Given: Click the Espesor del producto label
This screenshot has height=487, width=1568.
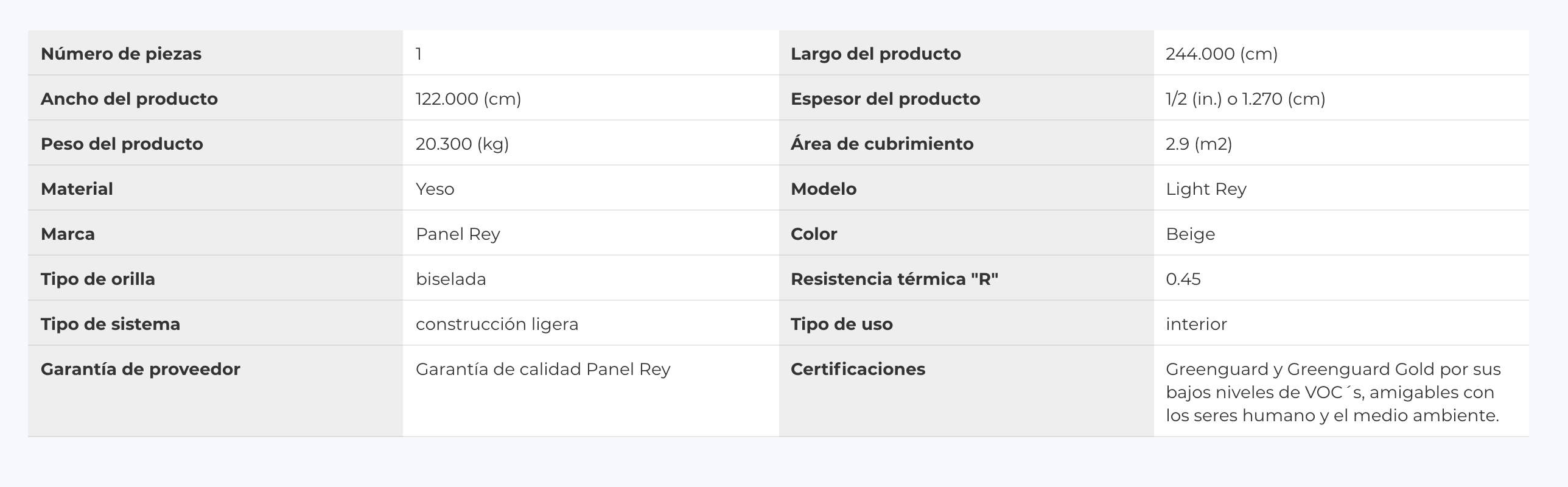Looking at the screenshot, I should pyautogui.click(x=885, y=99).
